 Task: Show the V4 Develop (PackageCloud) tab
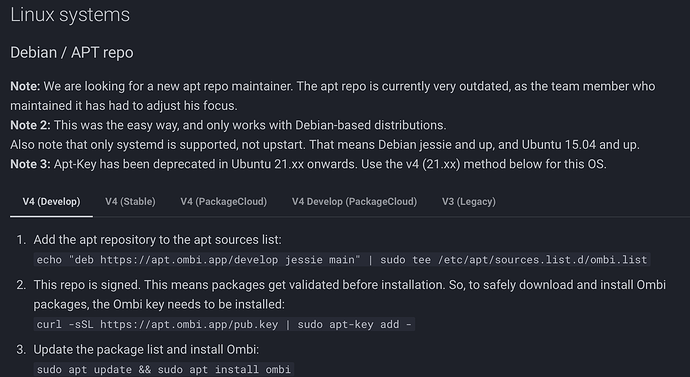354,201
